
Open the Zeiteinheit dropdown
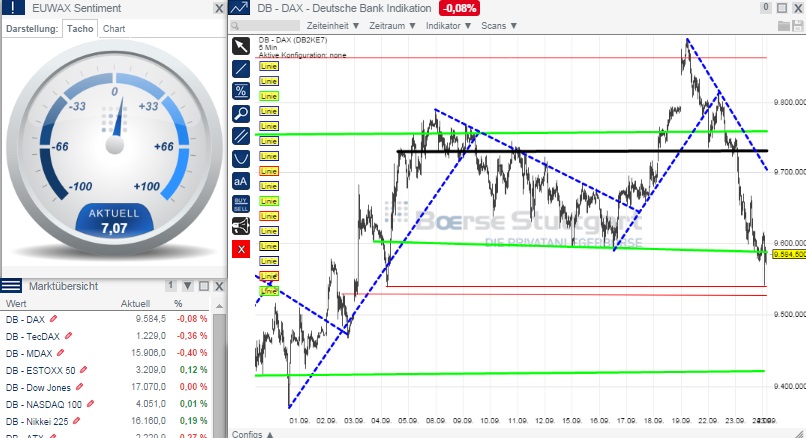pos(333,26)
